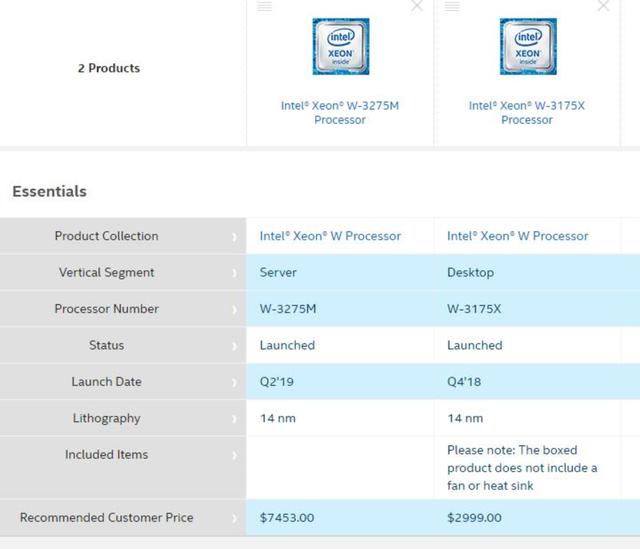This screenshot has width=640, height=549.
Task: Click the chevron beside Included Items
Action: pos(234,455)
